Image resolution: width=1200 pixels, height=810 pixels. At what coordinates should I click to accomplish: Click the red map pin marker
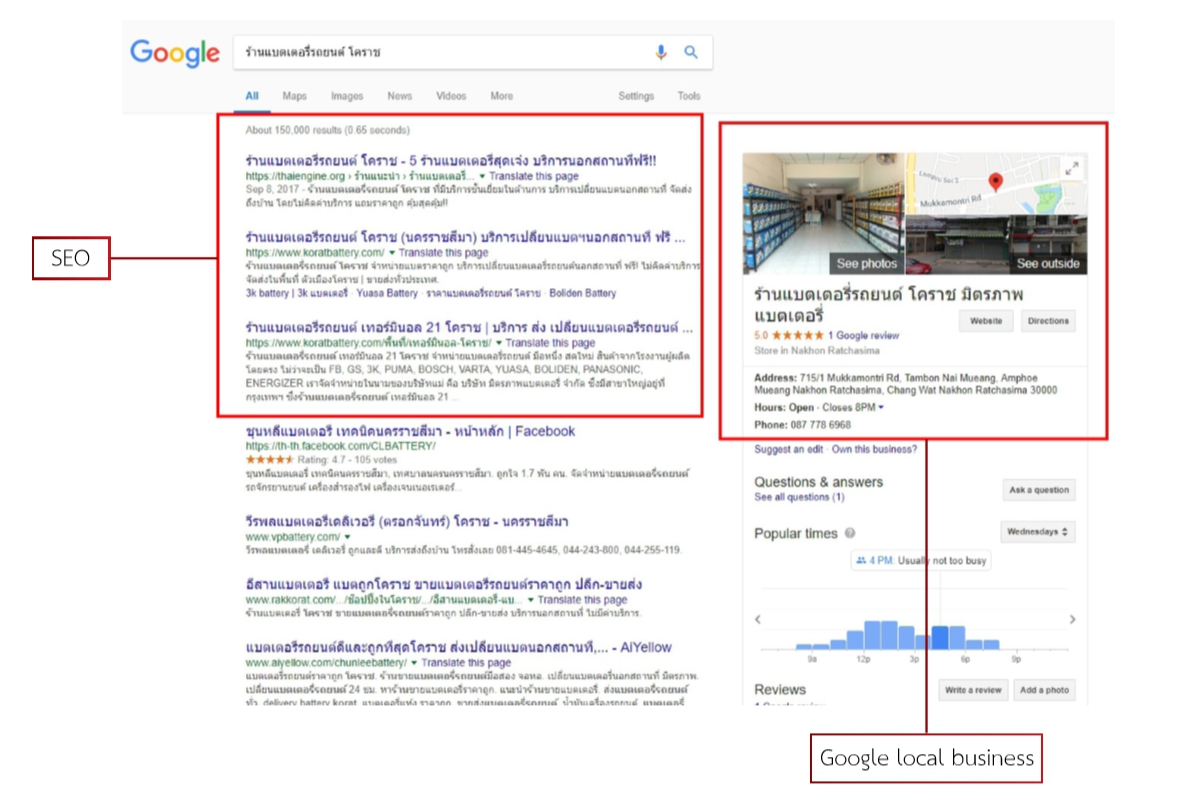pyautogui.click(x=995, y=182)
